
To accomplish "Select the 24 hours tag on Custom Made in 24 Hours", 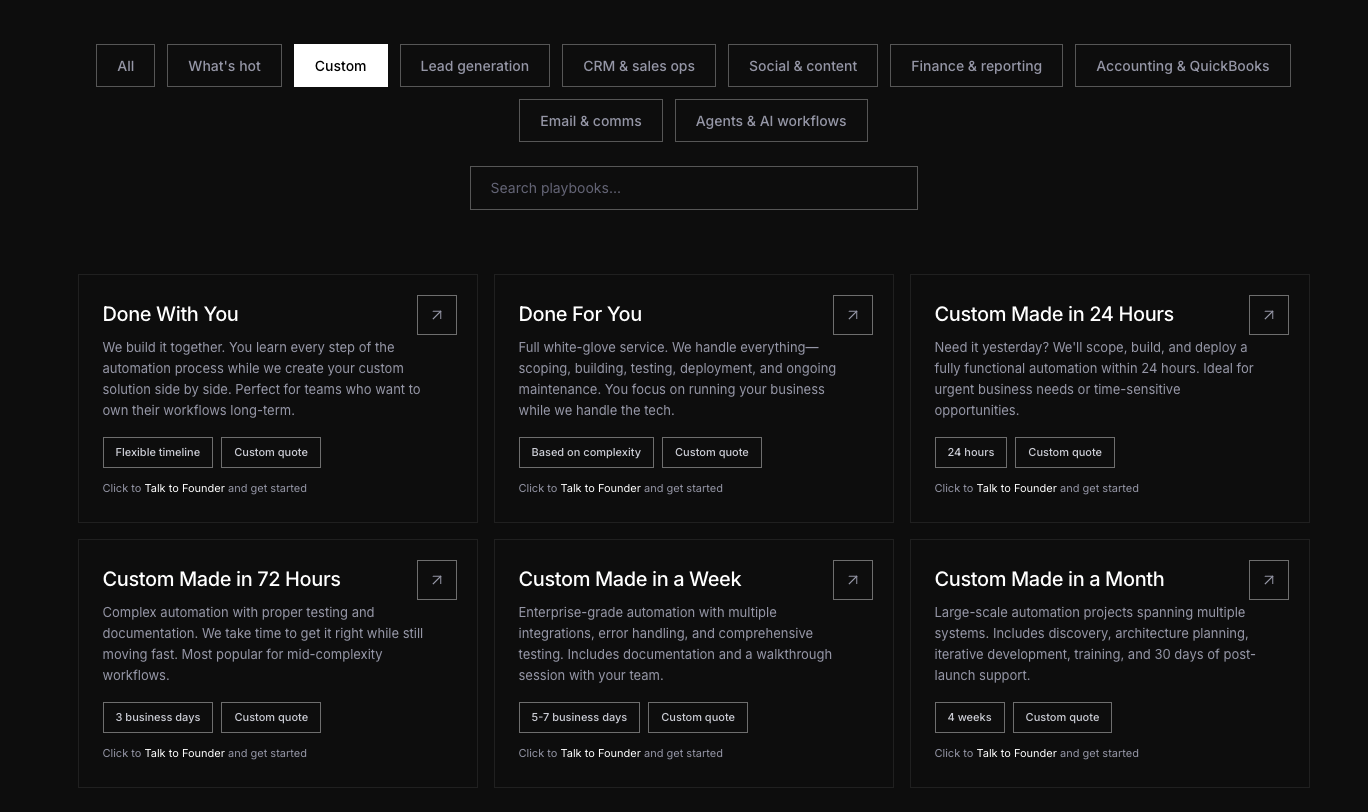I will [x=970, y=452].
